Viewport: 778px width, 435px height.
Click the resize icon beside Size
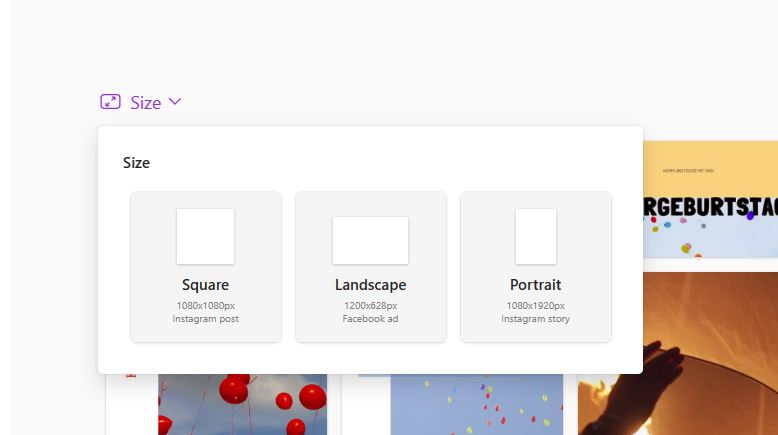[x=110, y=102]
